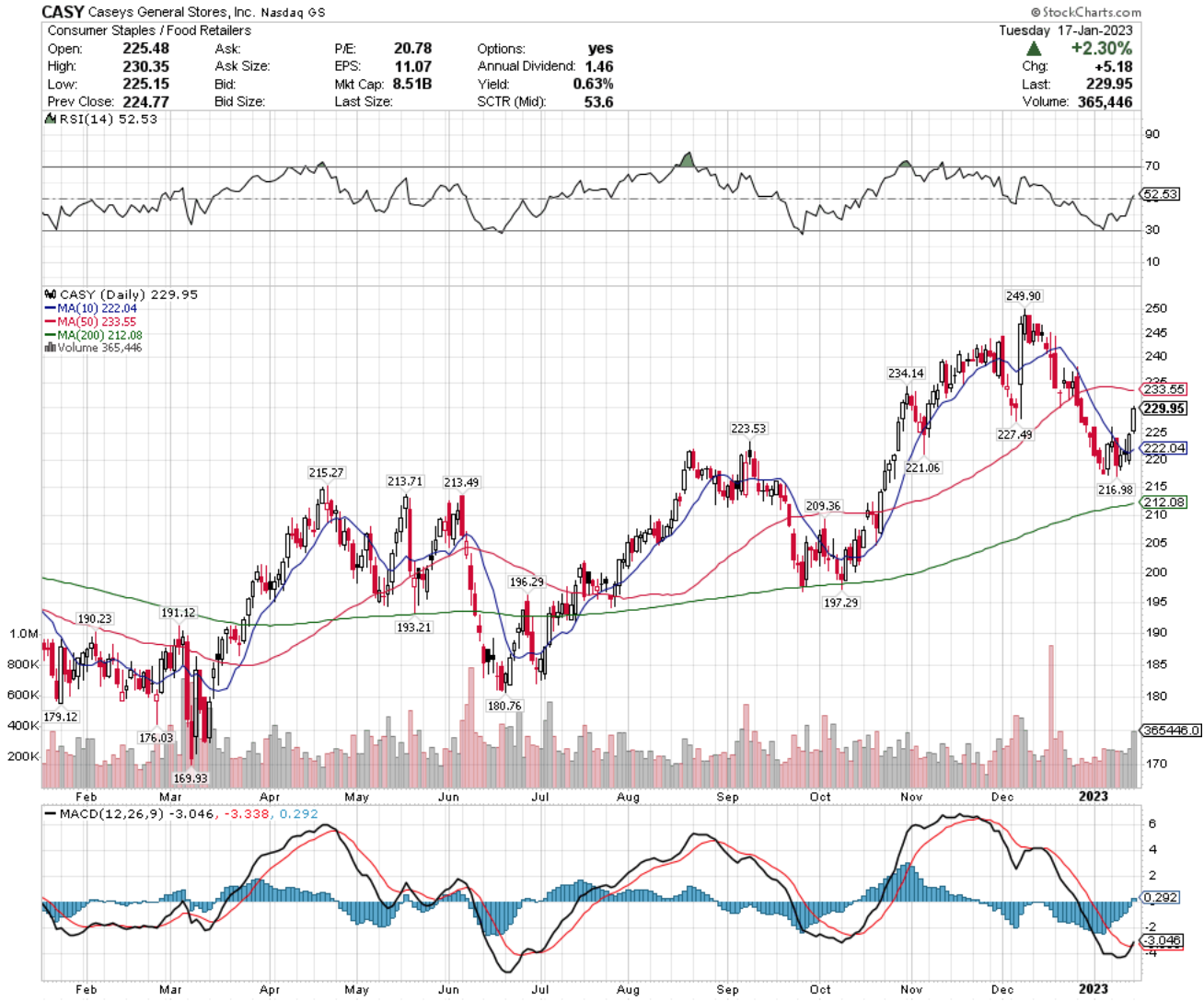The image size is (1204, 1001).
Task: Click the 180.76 low annotation
Action: (x=504, y=707)
